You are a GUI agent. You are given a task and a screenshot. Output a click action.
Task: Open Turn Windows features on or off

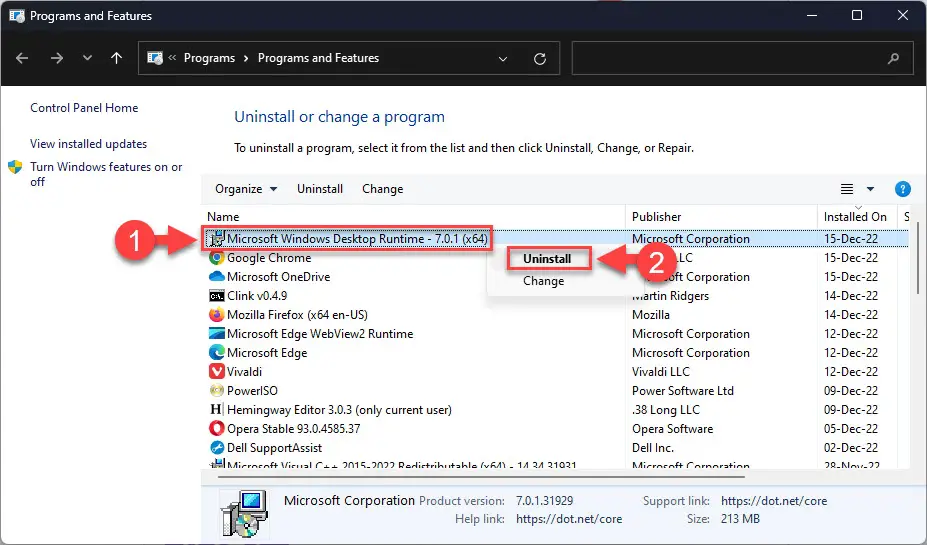click(x=106, y=174)
